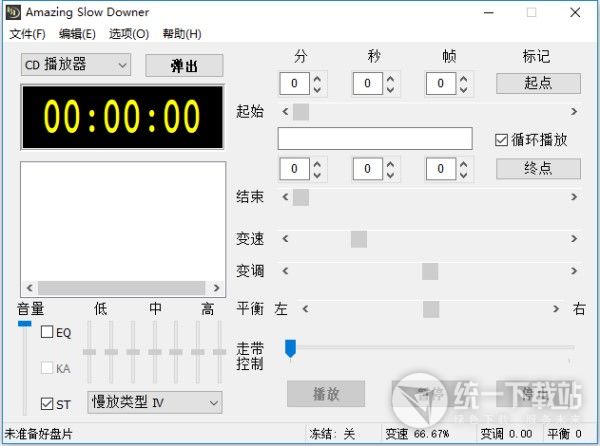Click the end frames input field

440,169
